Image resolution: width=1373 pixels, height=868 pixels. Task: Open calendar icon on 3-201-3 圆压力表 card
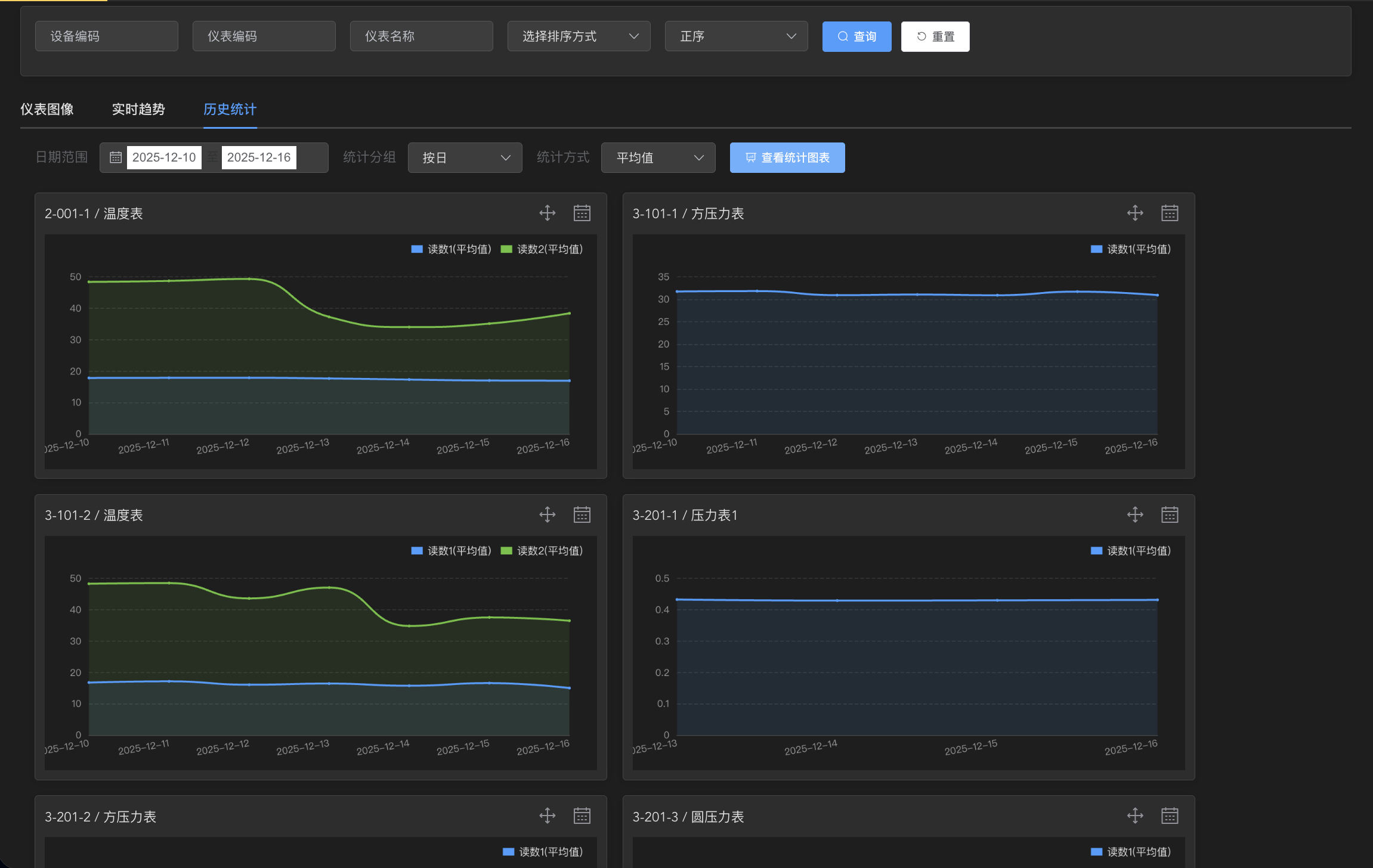[x=1170, y=816]
